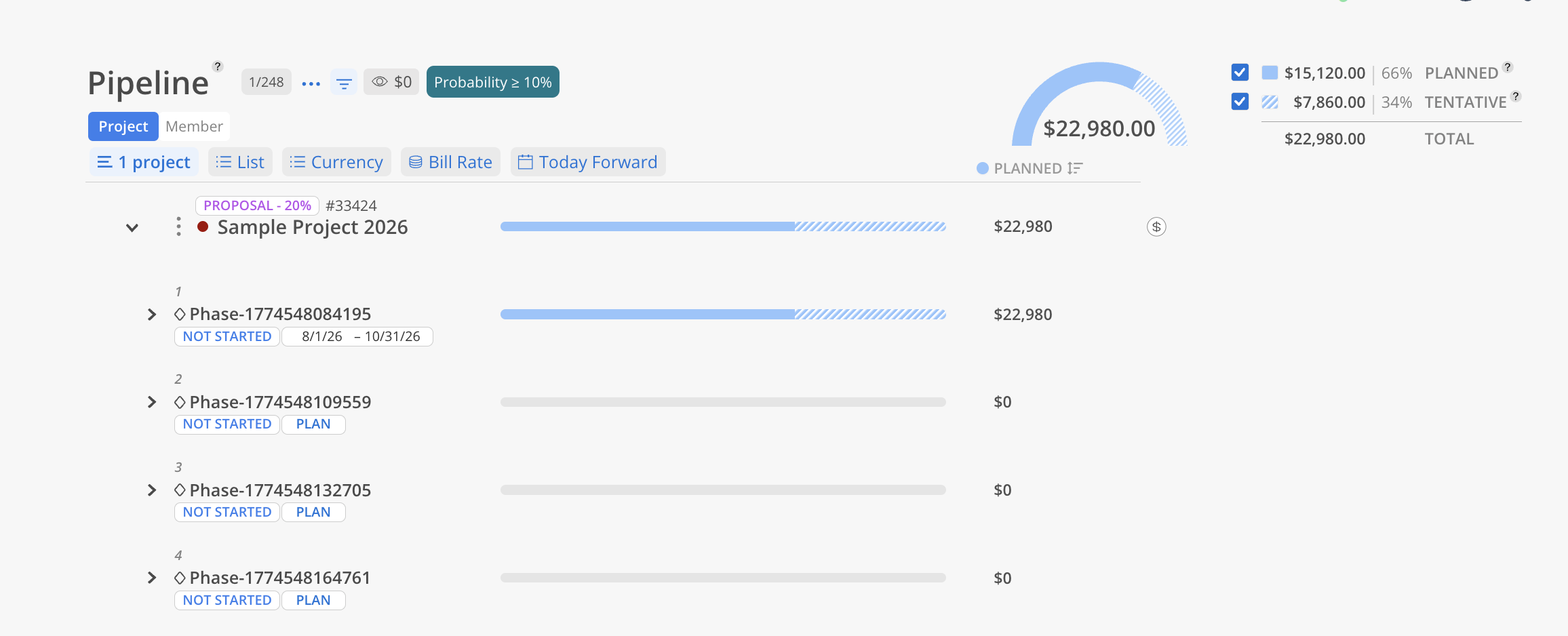Image resolution: width=1568 pixels, height=636 pixels.
Task: Switch to the Member tab
Action: coord(194,126)
